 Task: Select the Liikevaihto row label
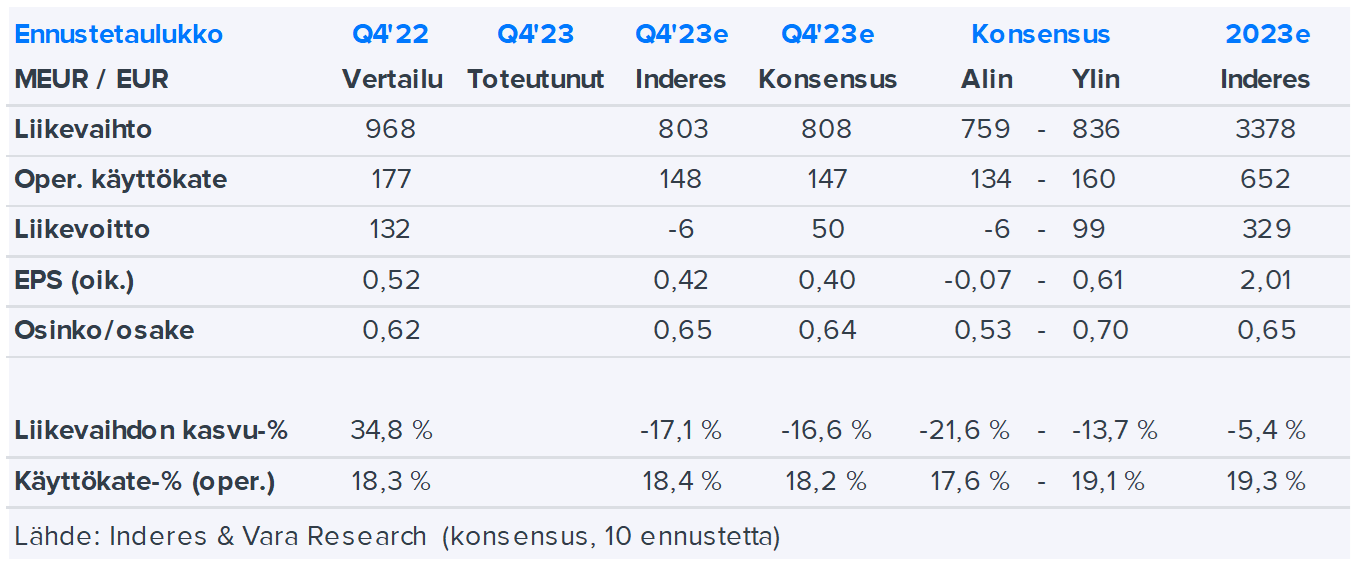pyautogui.click(x=83, y=129)
